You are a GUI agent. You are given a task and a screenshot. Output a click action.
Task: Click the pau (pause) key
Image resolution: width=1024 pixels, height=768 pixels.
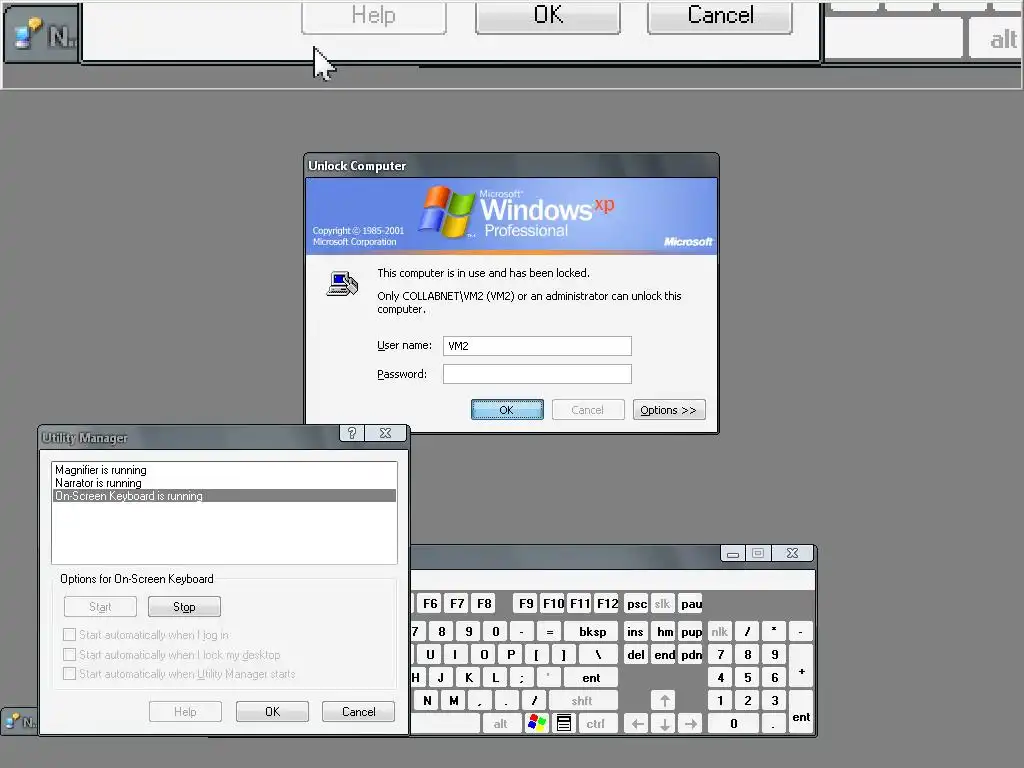[691, 603]
